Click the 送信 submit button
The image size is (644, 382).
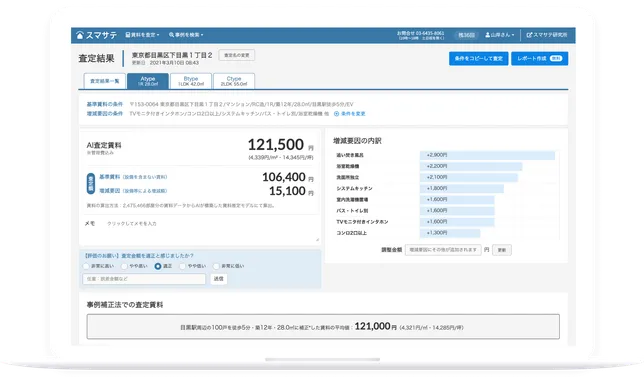click(218, 279)
